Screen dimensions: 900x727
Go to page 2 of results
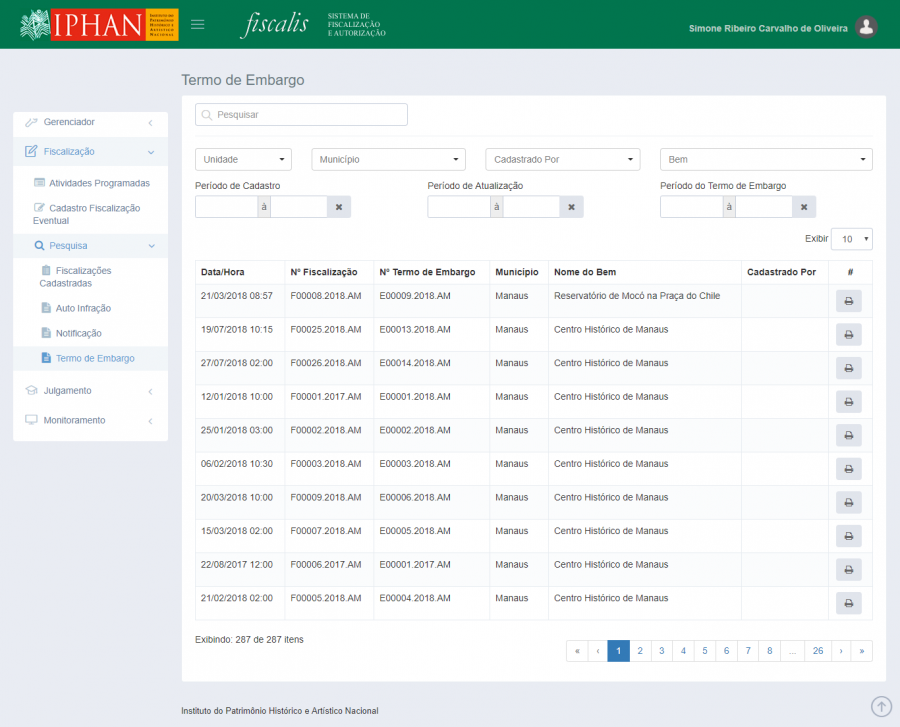click(x=639, y=651)
